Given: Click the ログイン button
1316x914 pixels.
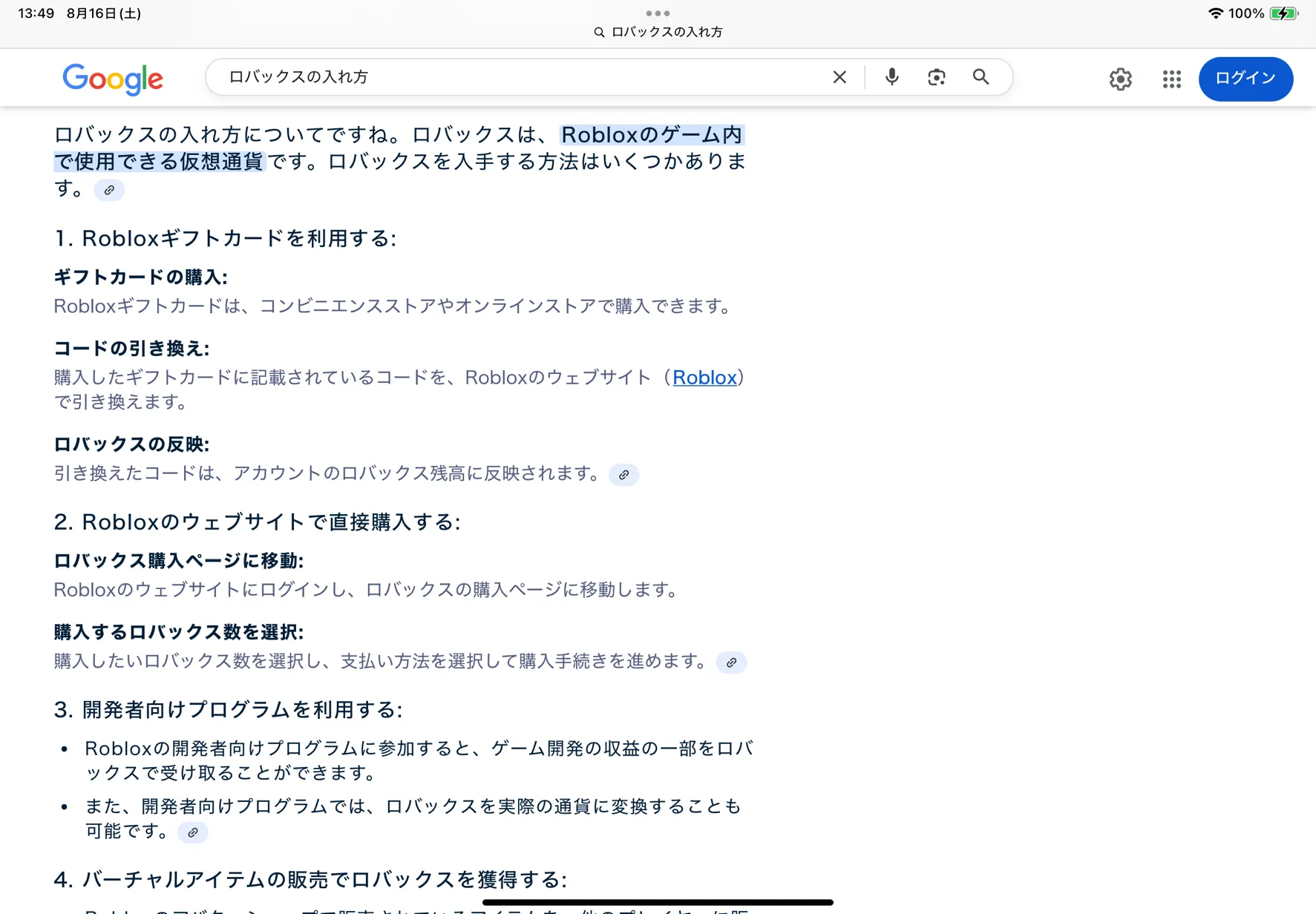Looking at the screenshot, I should point(1245,79).
